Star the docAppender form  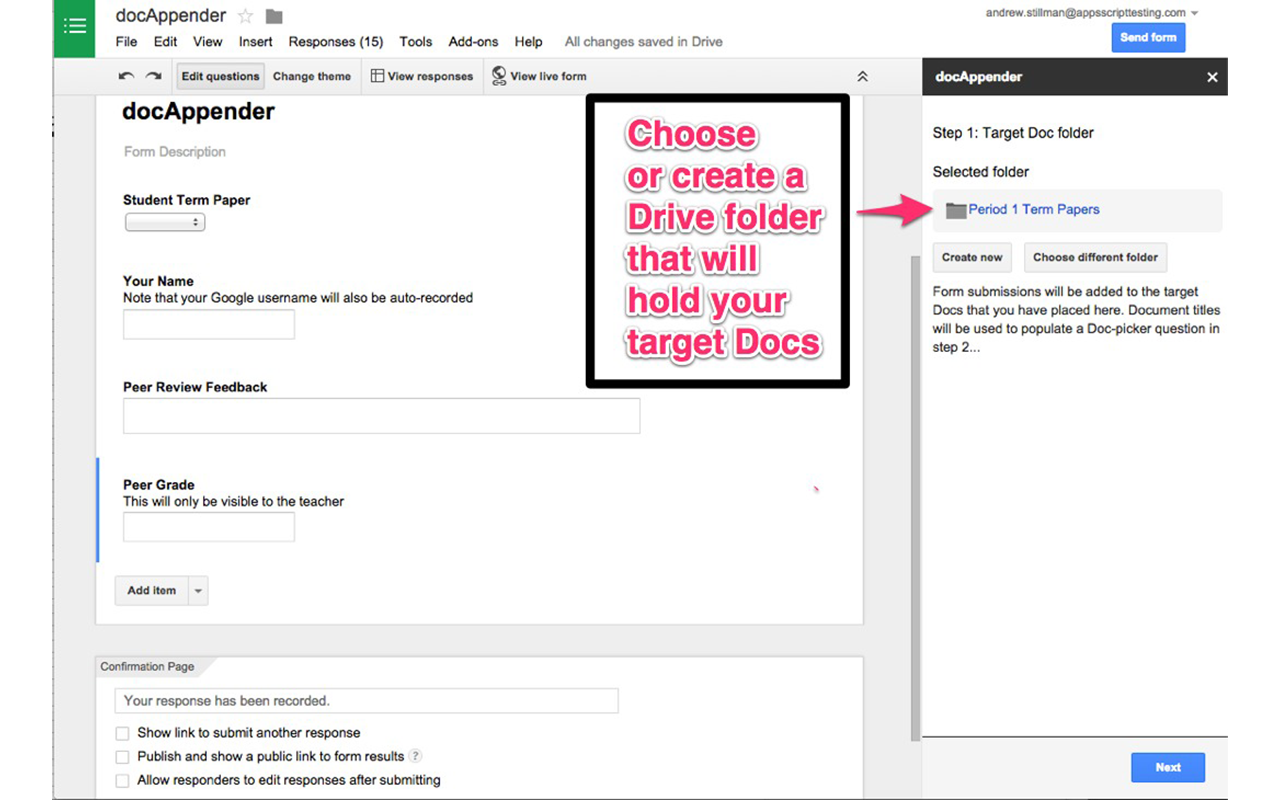click(x=245, y=16)
